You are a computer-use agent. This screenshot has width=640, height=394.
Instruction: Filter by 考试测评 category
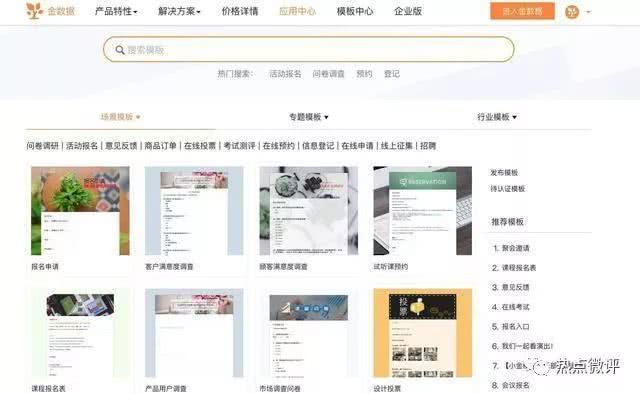(239, 146)
